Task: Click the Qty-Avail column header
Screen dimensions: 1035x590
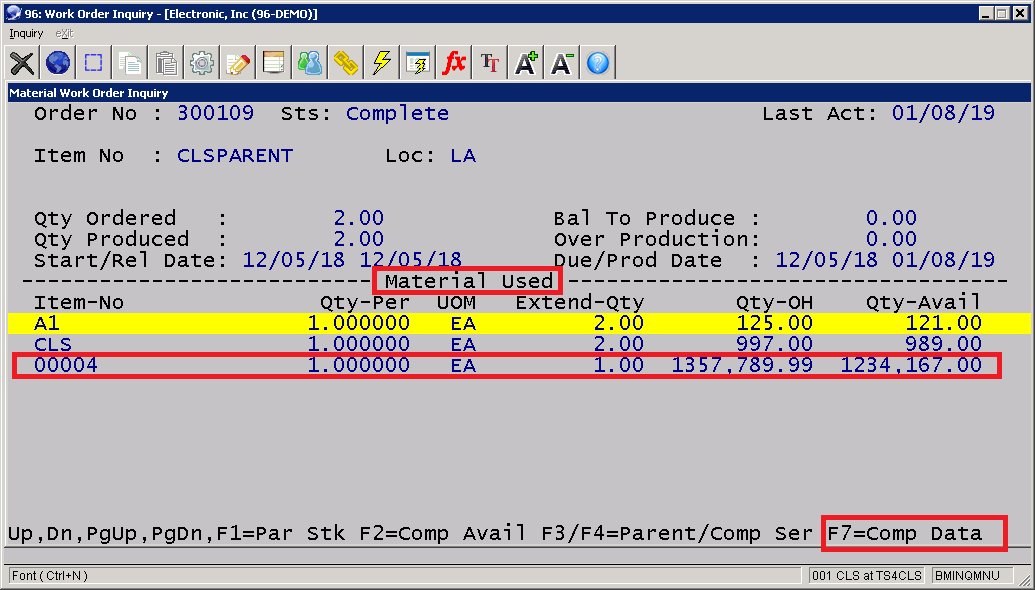Action: coord(923,303)
